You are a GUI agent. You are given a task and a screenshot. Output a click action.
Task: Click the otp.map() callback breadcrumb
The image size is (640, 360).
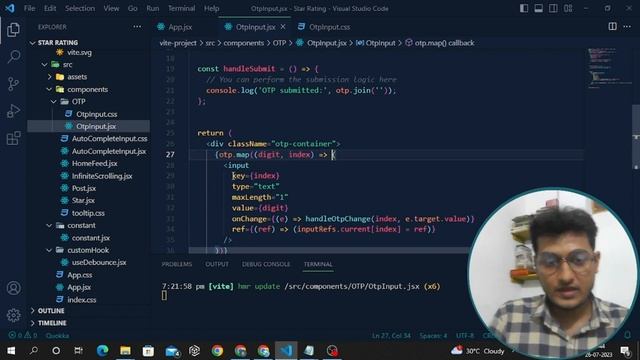coord(444,43)
